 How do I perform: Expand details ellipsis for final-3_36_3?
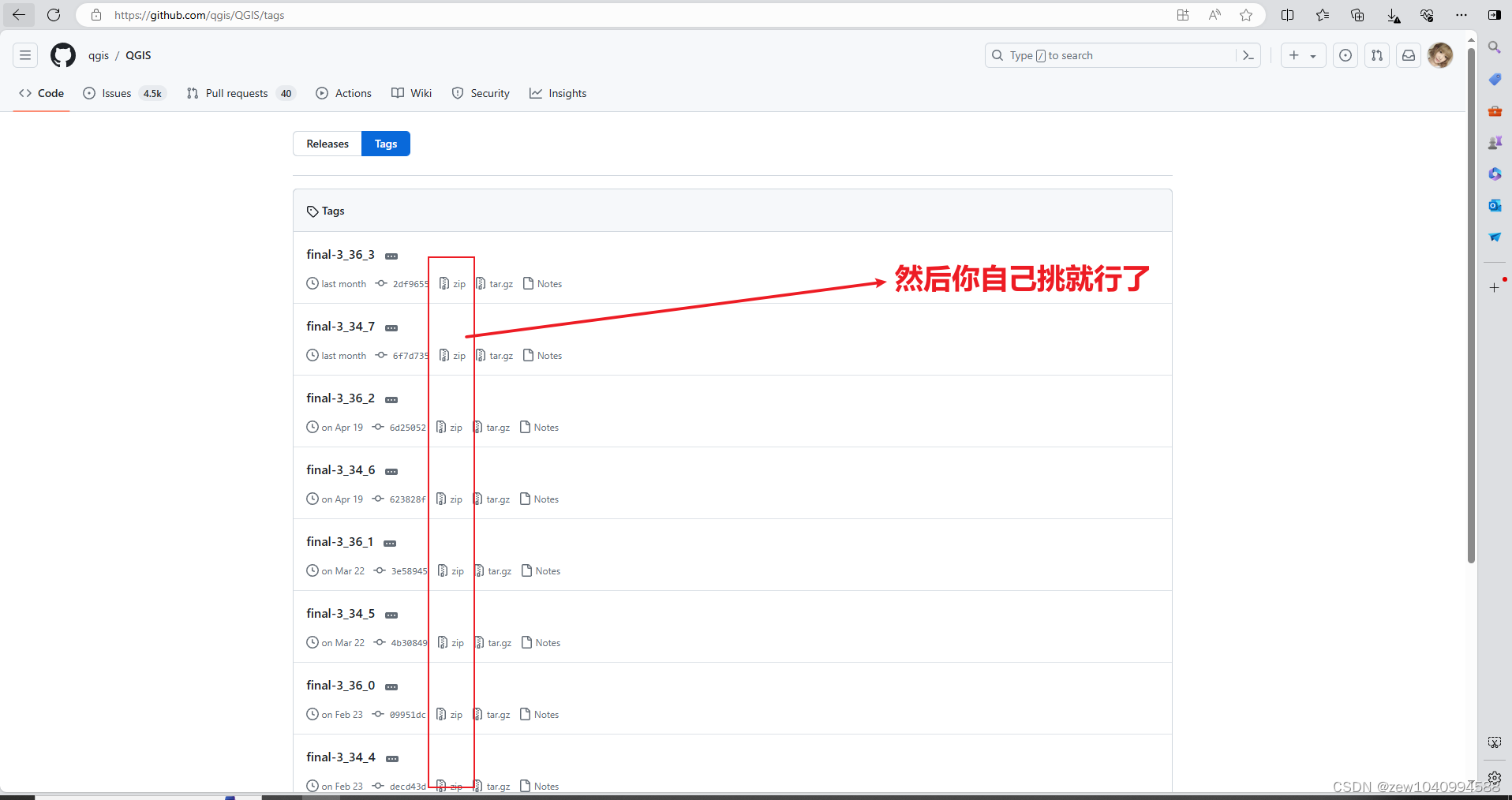click(x=391, y=256)
